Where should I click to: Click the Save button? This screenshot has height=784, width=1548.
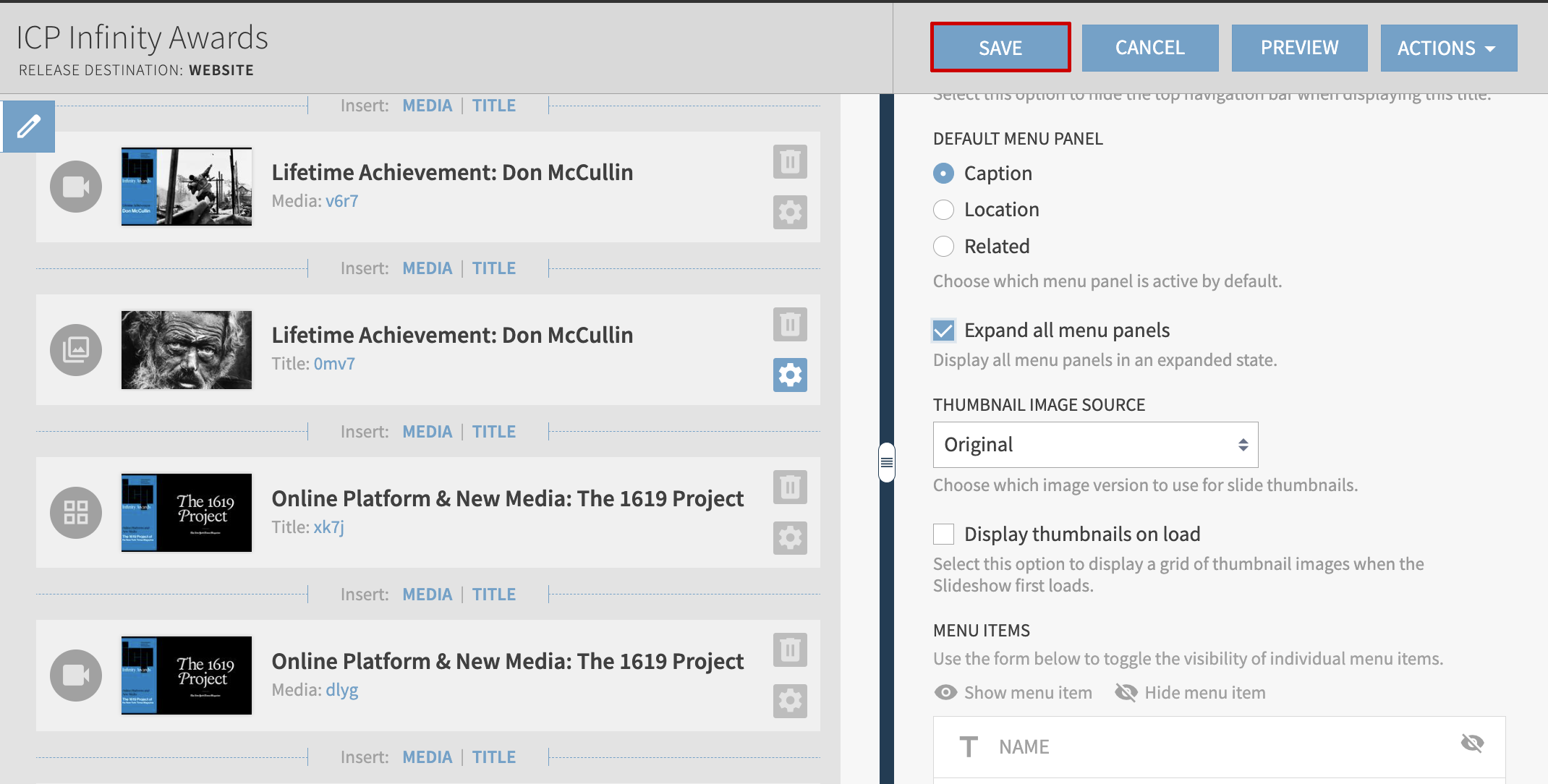tap(1000, 48)
